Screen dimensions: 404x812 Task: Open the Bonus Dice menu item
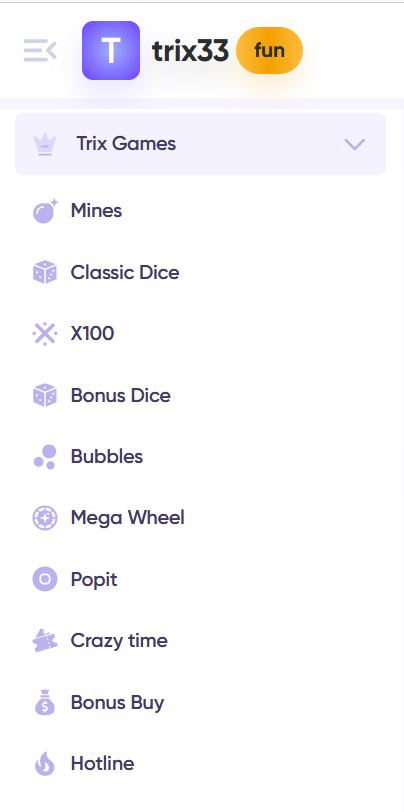[x=121, y=395]
